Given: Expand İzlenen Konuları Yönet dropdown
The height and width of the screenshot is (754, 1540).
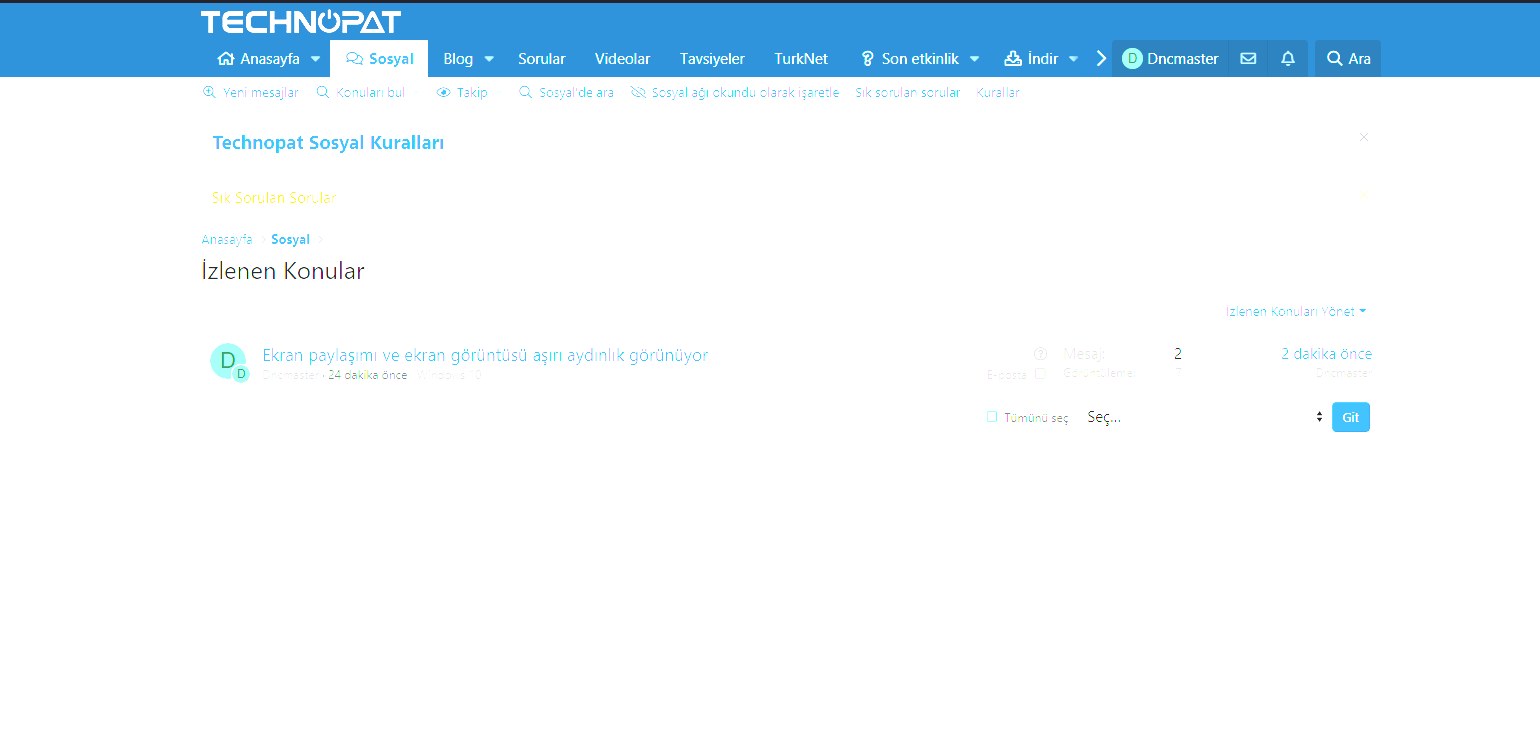Looking at the screenshot, I should pyautogui.click(x=1296, y=312).
